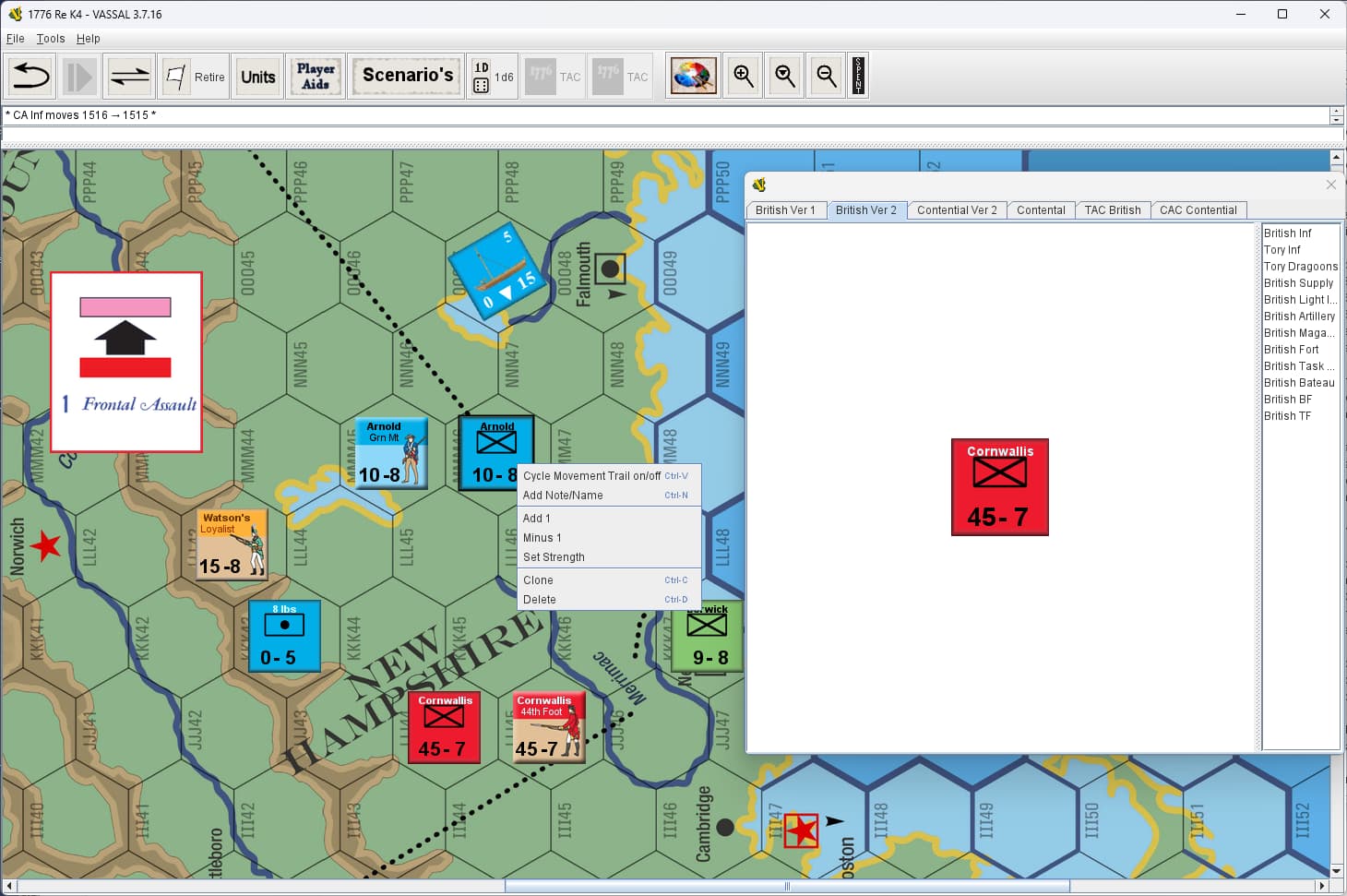Choose Clone from context menu
The image size is (1347, 896).
[609, 580]
